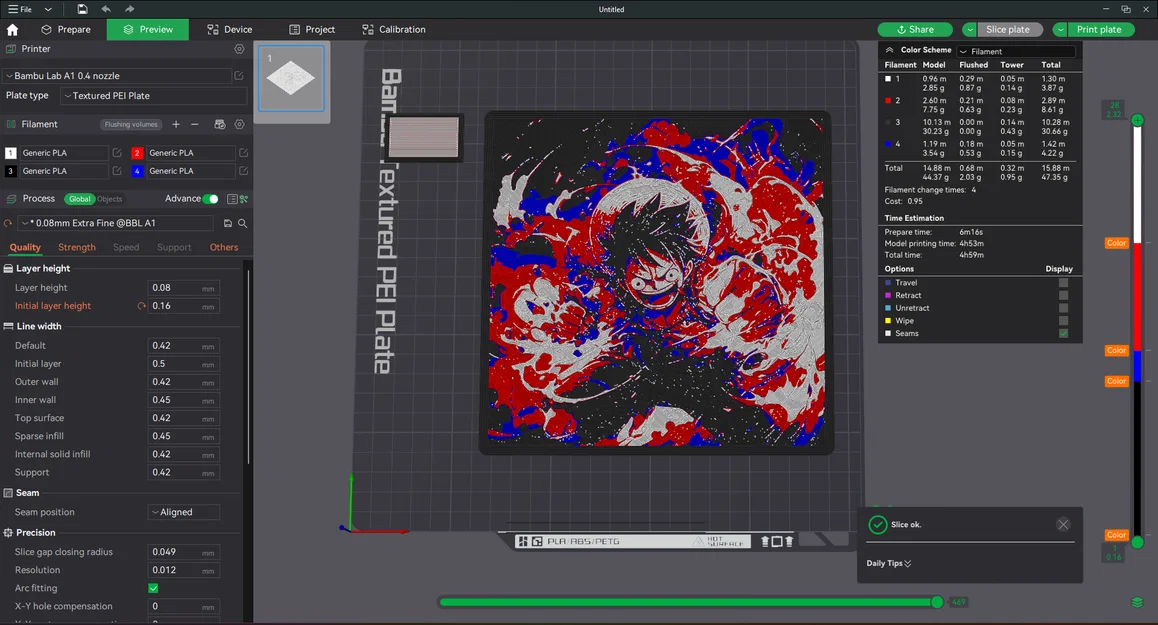Switch process scope to Global
Image resolution: width=1158 pixels, height=625 pixels.
point(80,199)
